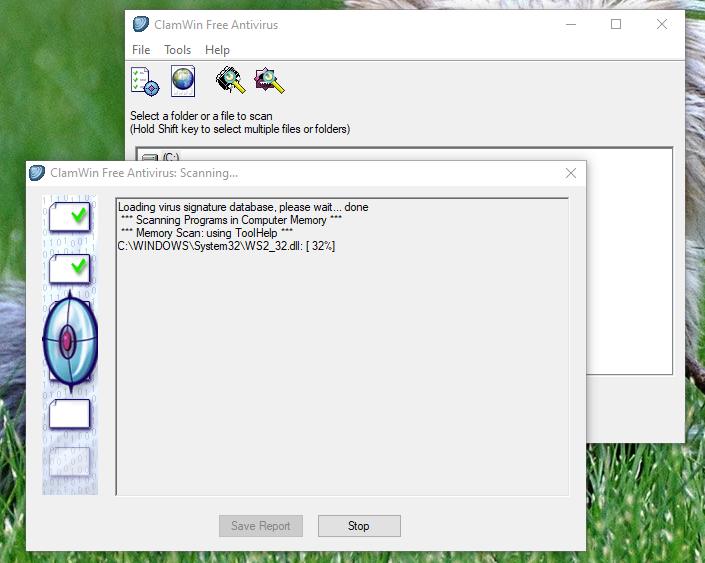Screen dimensions: 705x563
Task: Click the spinning scanner target animation
Action: click(70, 341)
